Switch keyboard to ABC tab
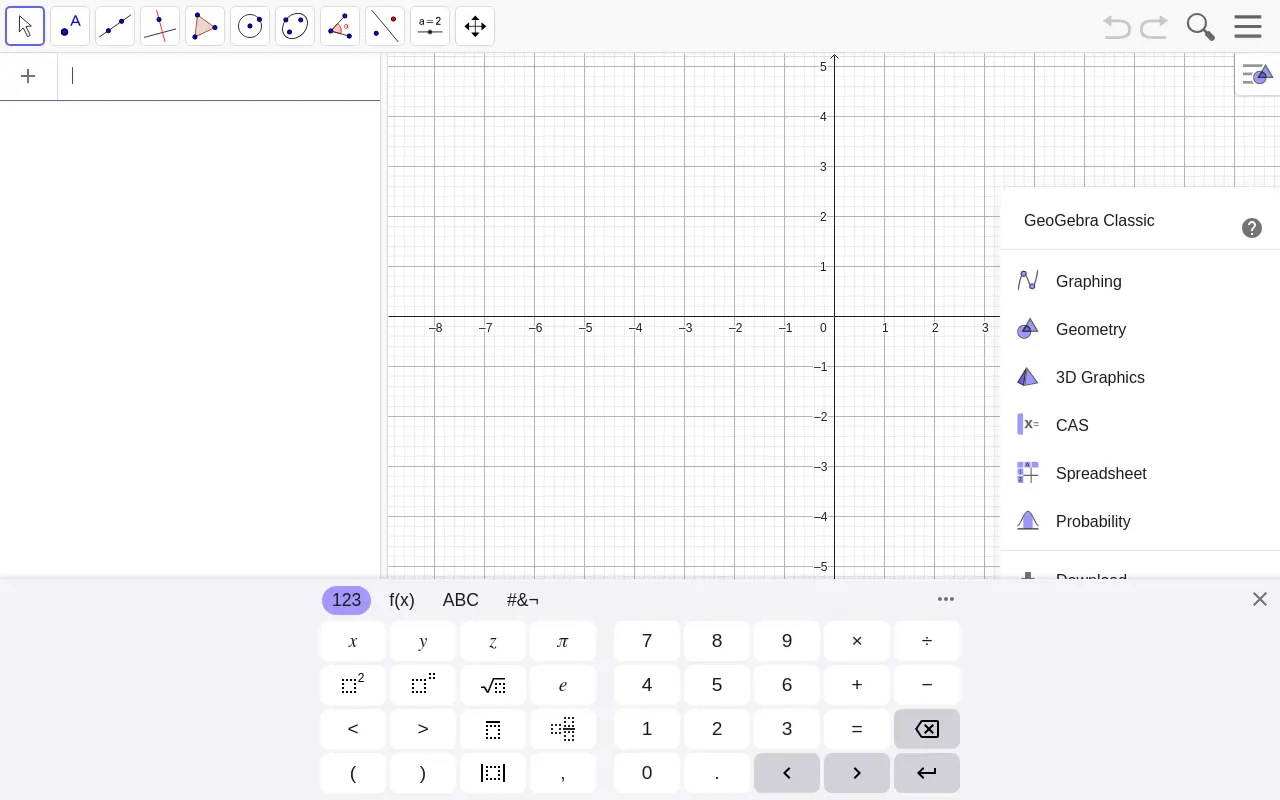Screen dimensions: 1280x800 [461, 600]
